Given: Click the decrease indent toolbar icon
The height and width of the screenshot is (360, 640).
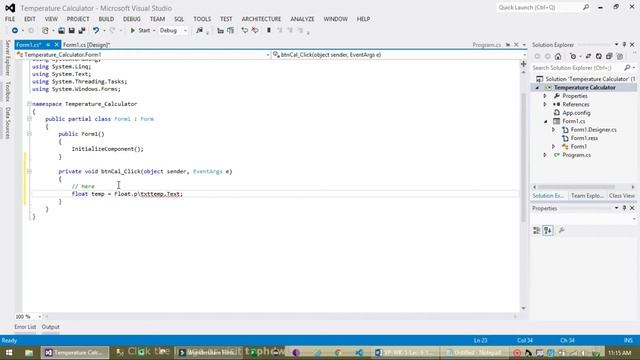Looking at the screenshot, I should coord(220,31).
